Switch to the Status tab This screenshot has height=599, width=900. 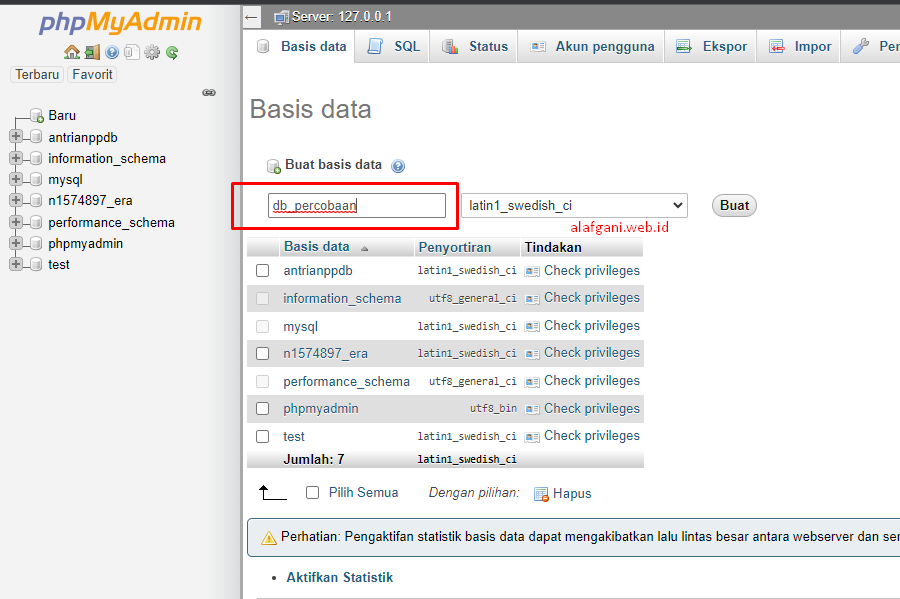coord(482,46)
